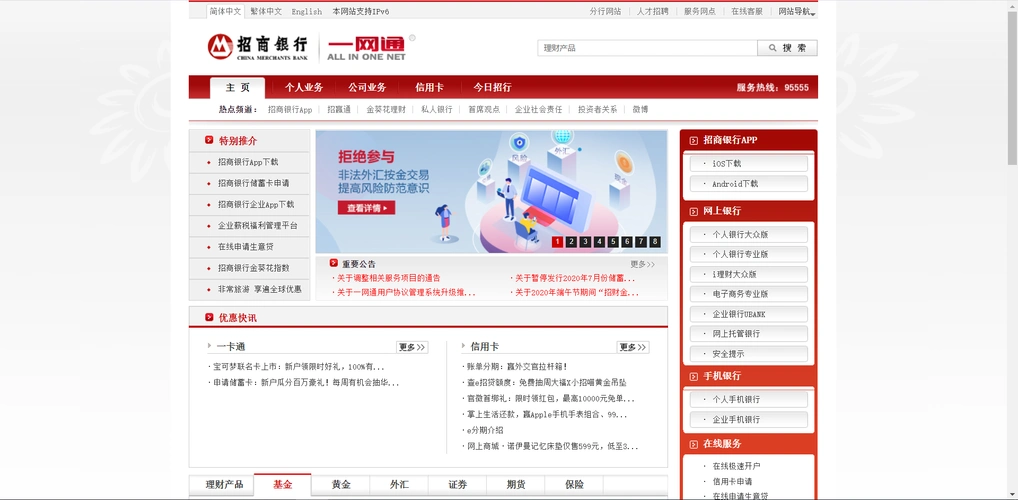The height and width of the screenshot is (500, 1018).
Task: Go to banner slide 2
Action: click(x=571, y=242)
